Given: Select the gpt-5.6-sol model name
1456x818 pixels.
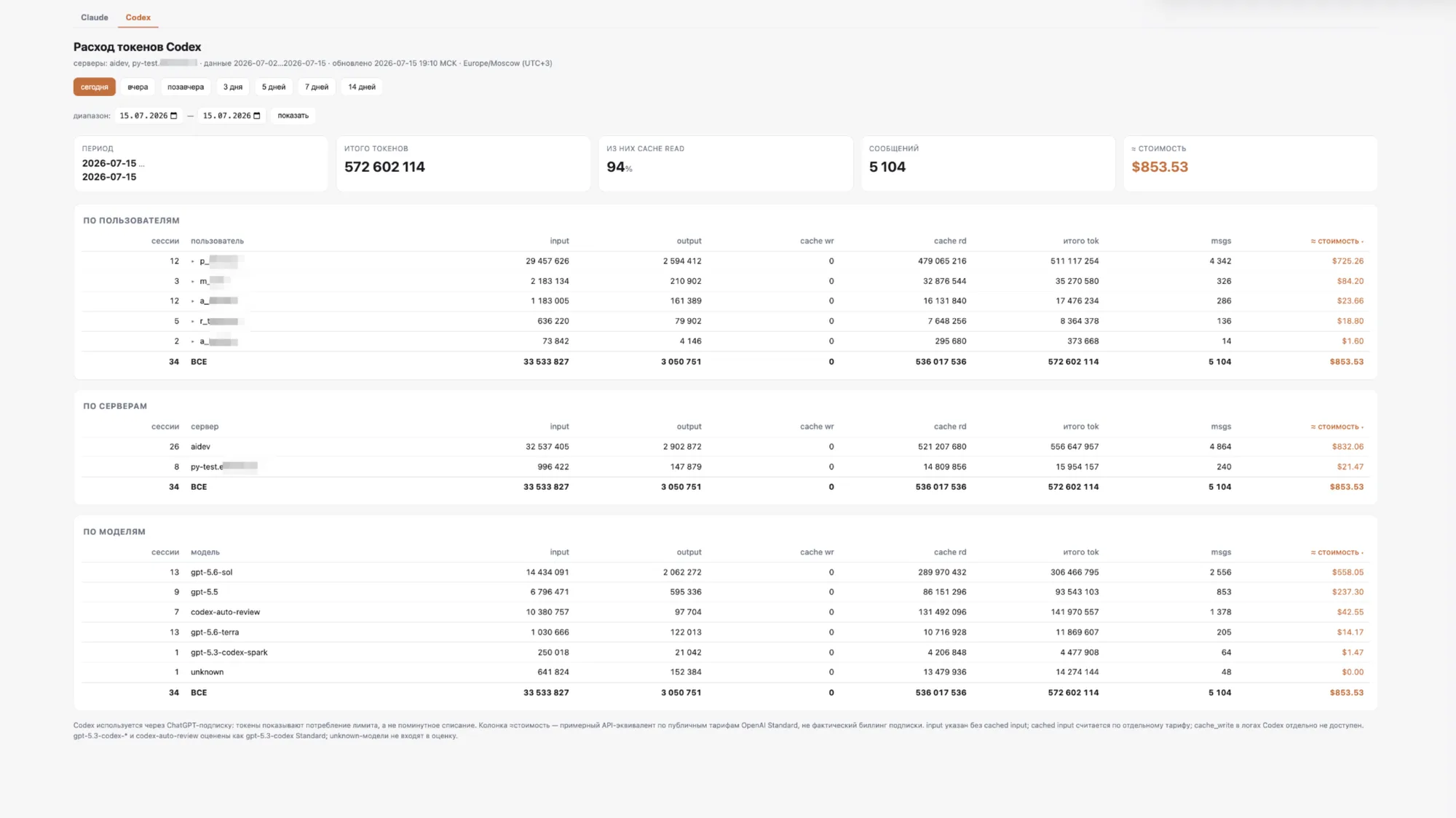Looking at the screenshot, I should 212,572.
